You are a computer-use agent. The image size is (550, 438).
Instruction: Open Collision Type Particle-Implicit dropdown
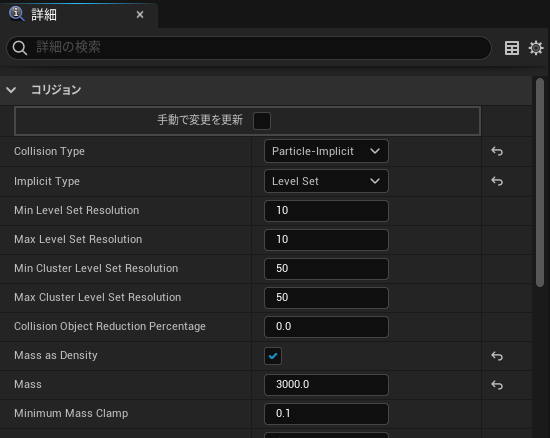326,151
